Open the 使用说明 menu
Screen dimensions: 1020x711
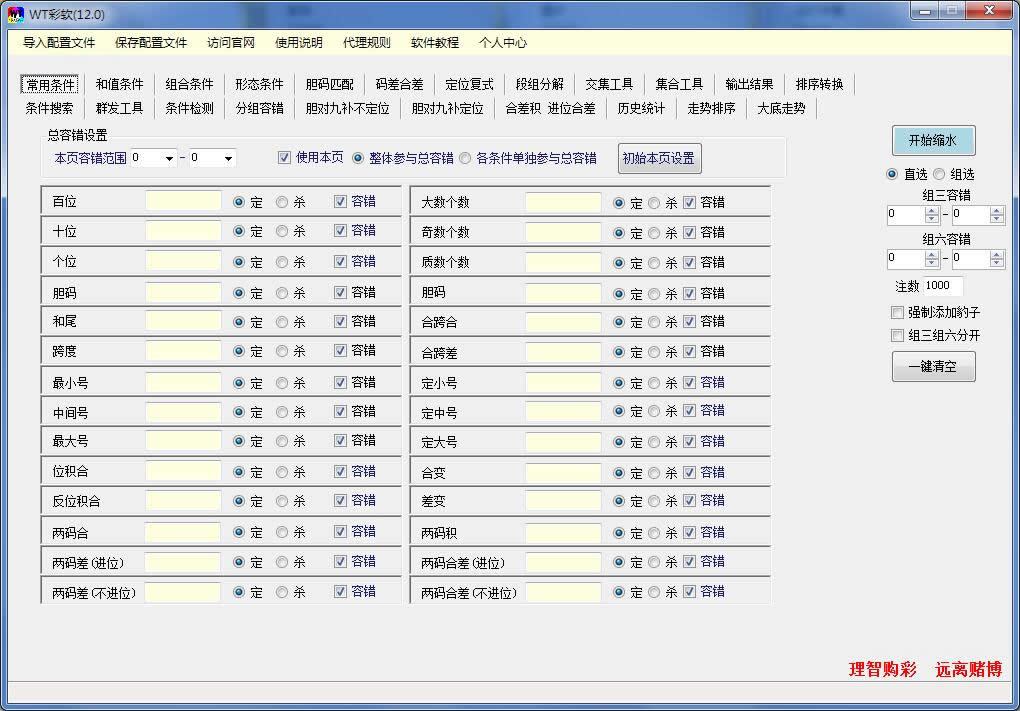coord(297,44)
